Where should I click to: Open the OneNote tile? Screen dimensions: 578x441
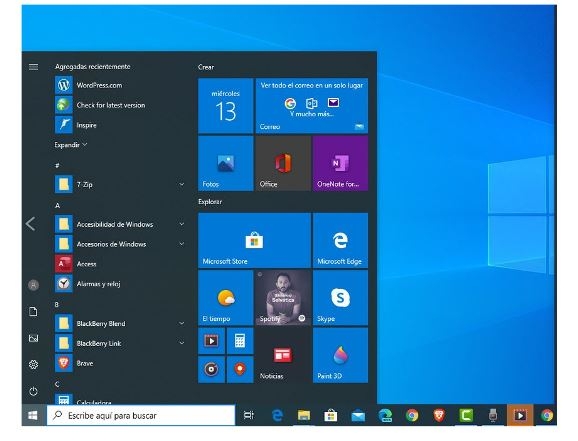click(340, 163)
